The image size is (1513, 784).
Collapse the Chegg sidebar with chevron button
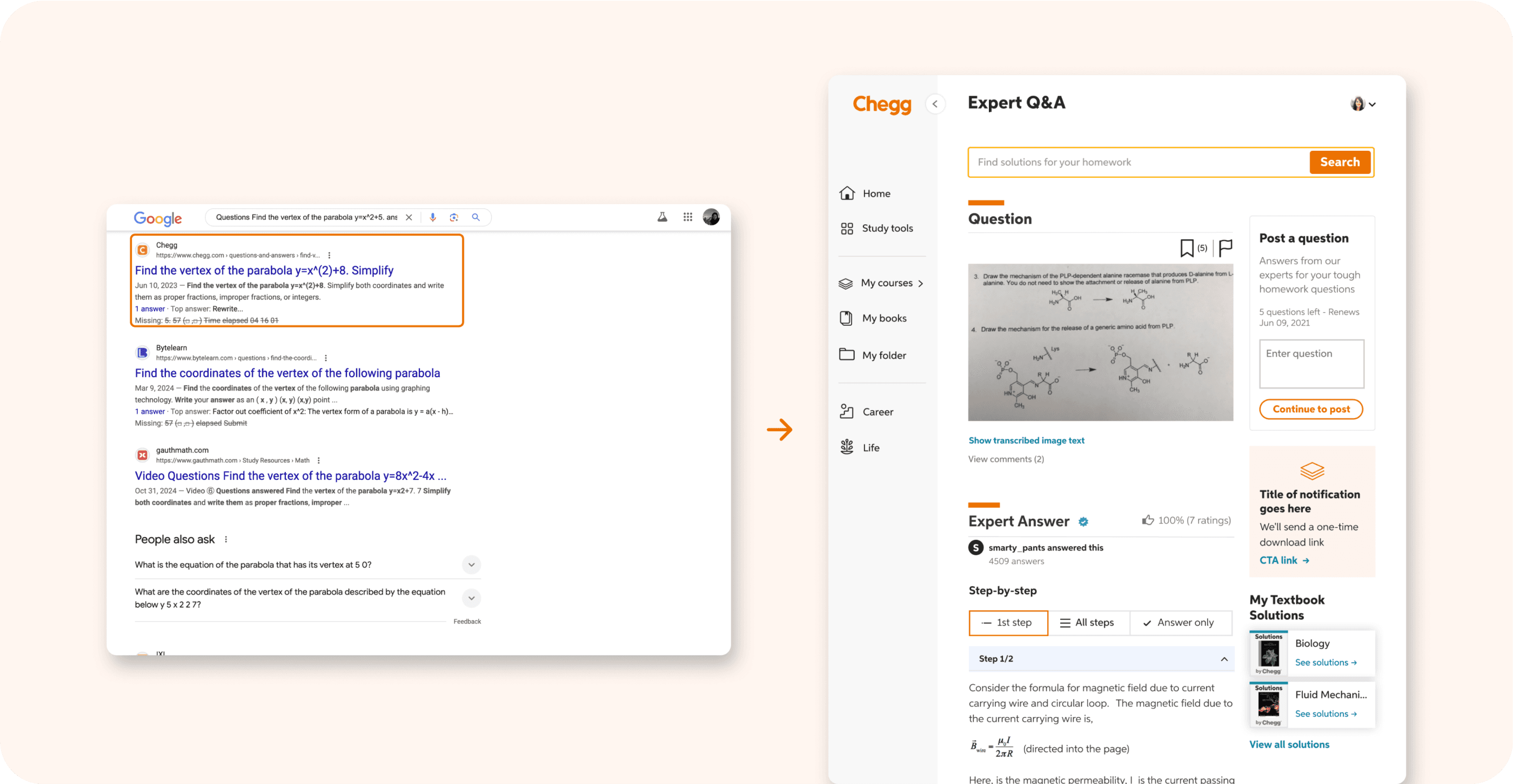click(x=935, y=104)
